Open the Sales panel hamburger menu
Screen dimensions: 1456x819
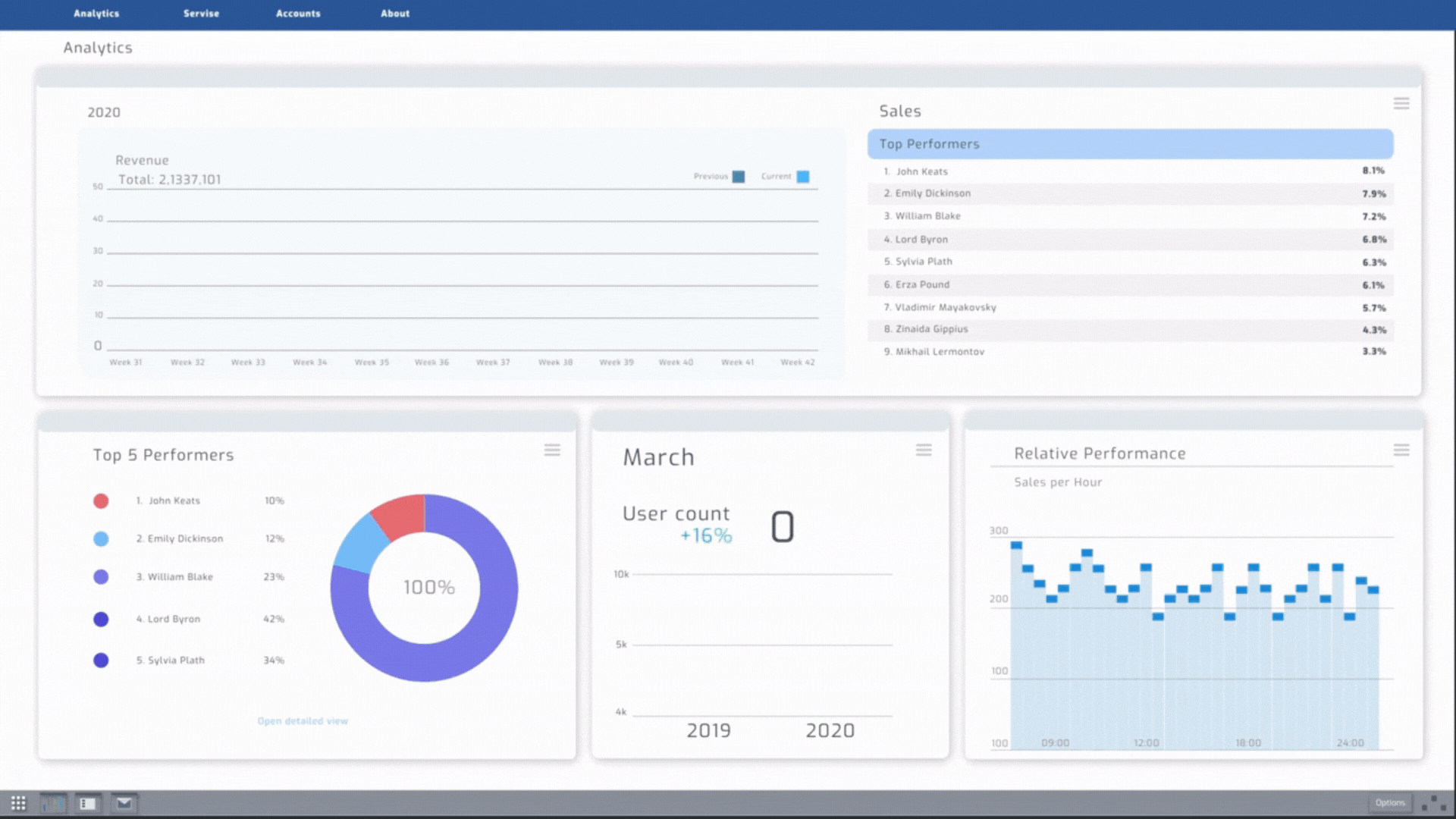click(x=1401, y=103)
